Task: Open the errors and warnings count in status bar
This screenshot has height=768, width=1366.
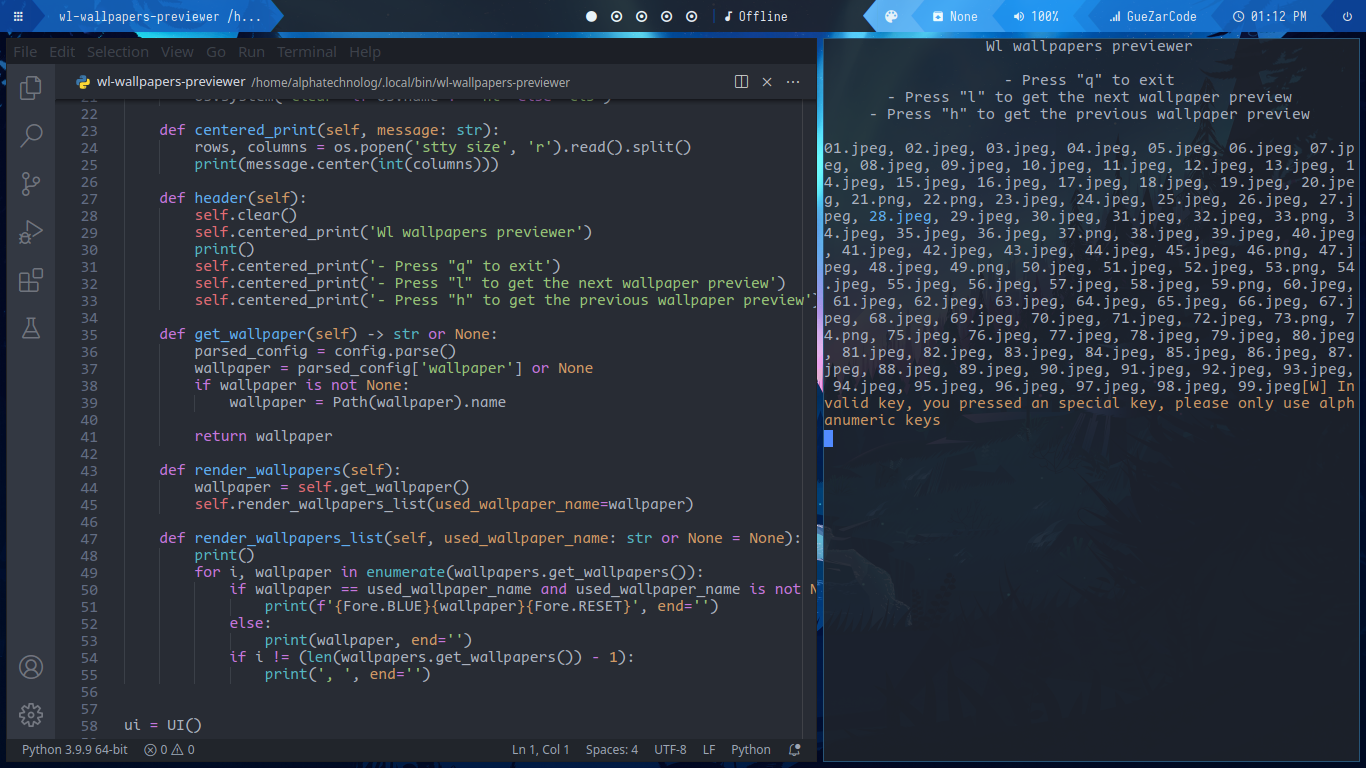Action: 169,750
